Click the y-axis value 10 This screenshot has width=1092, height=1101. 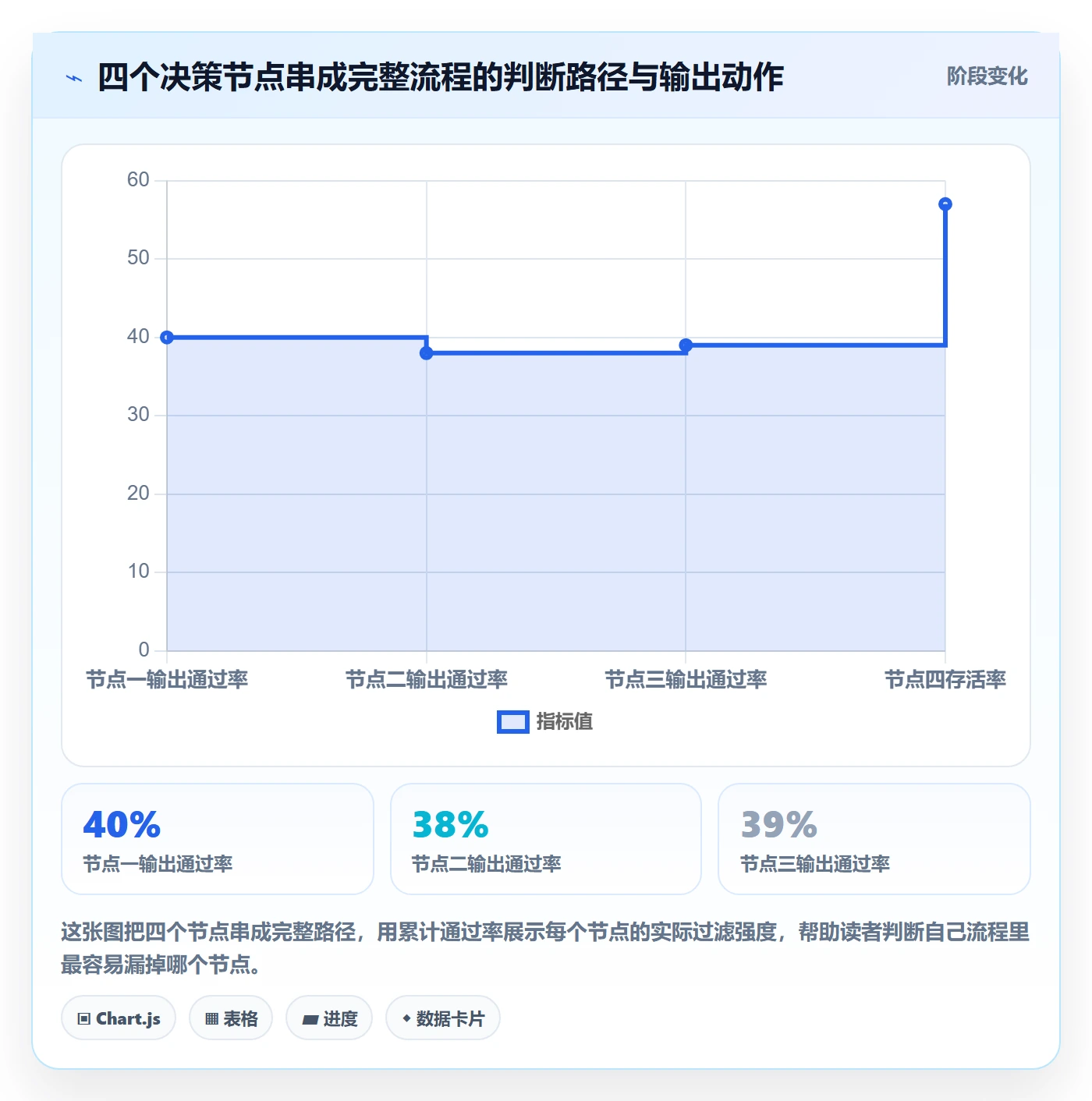pyautogui.click(x=138, y=572)
